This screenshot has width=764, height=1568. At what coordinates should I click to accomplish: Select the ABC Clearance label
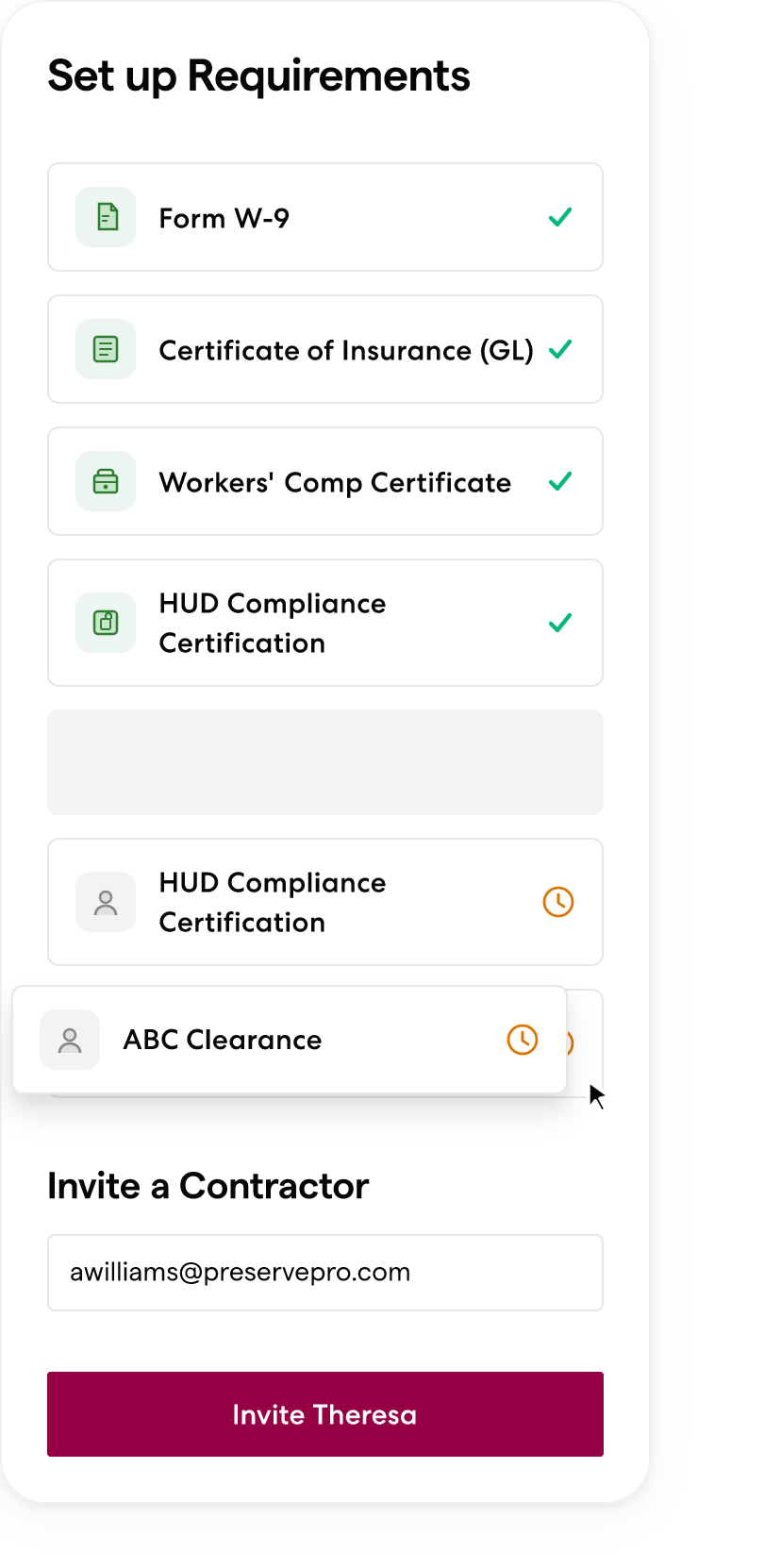click(223, 1040)
